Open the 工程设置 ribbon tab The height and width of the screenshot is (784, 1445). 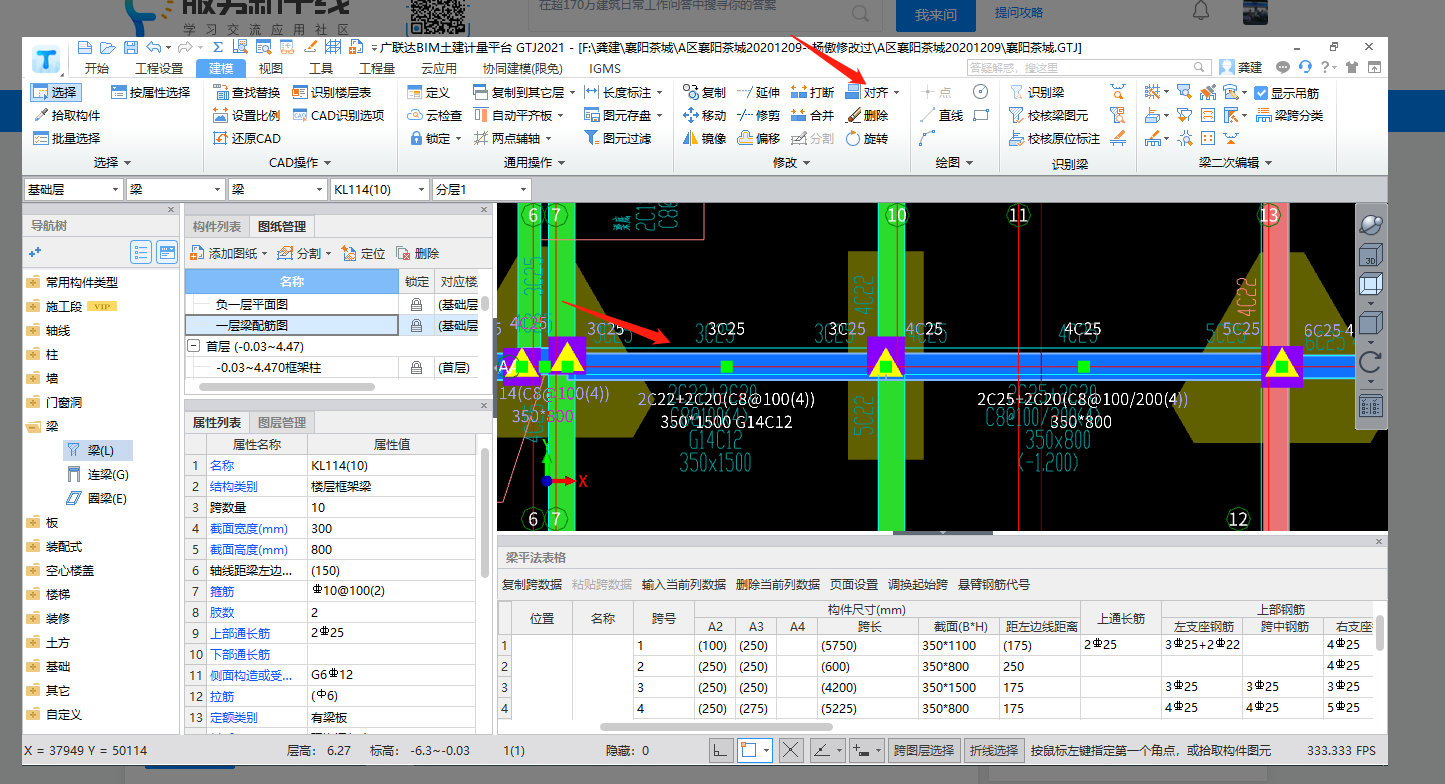tap(159, 68)
